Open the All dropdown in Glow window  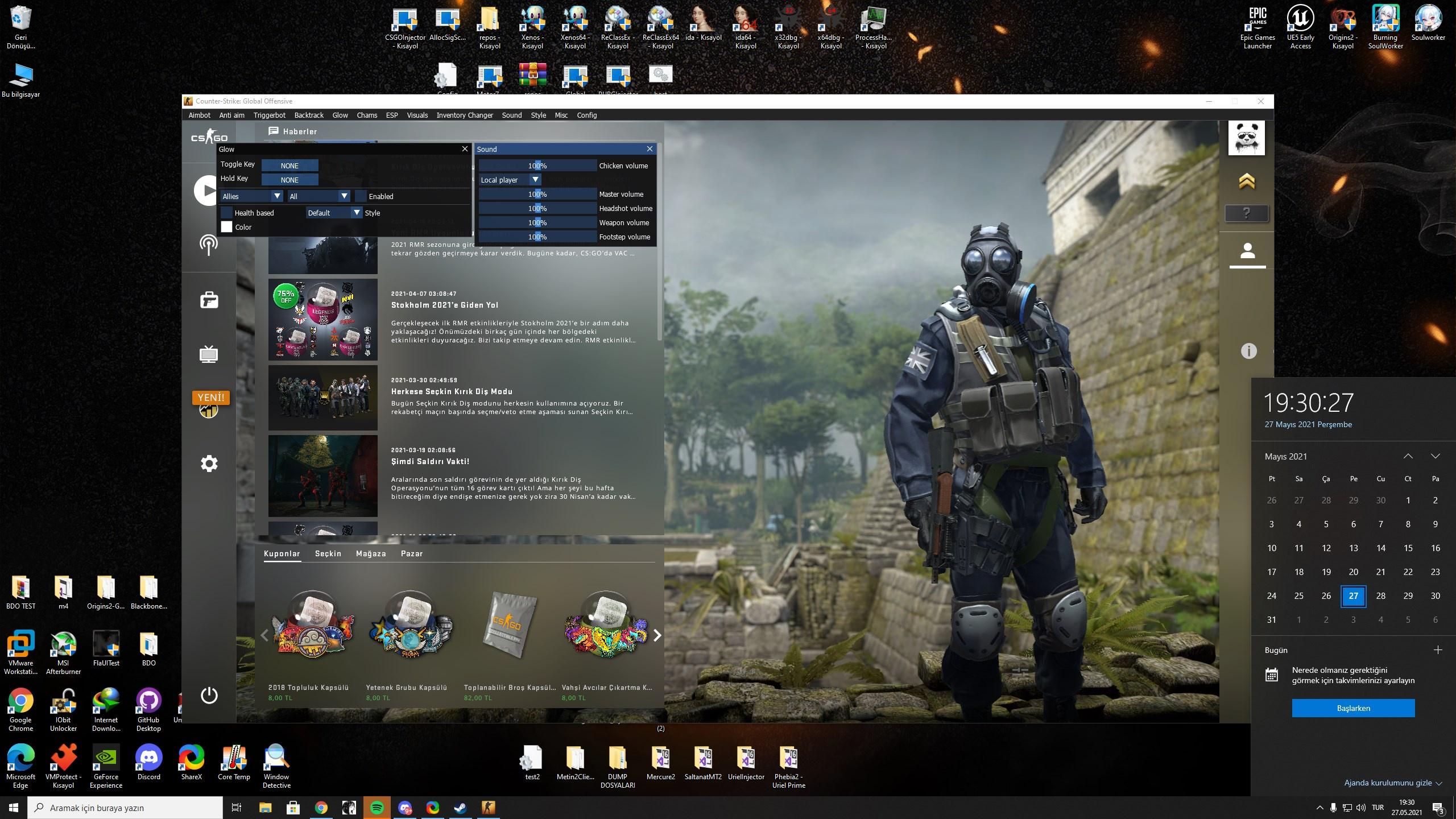click(318, 196)
